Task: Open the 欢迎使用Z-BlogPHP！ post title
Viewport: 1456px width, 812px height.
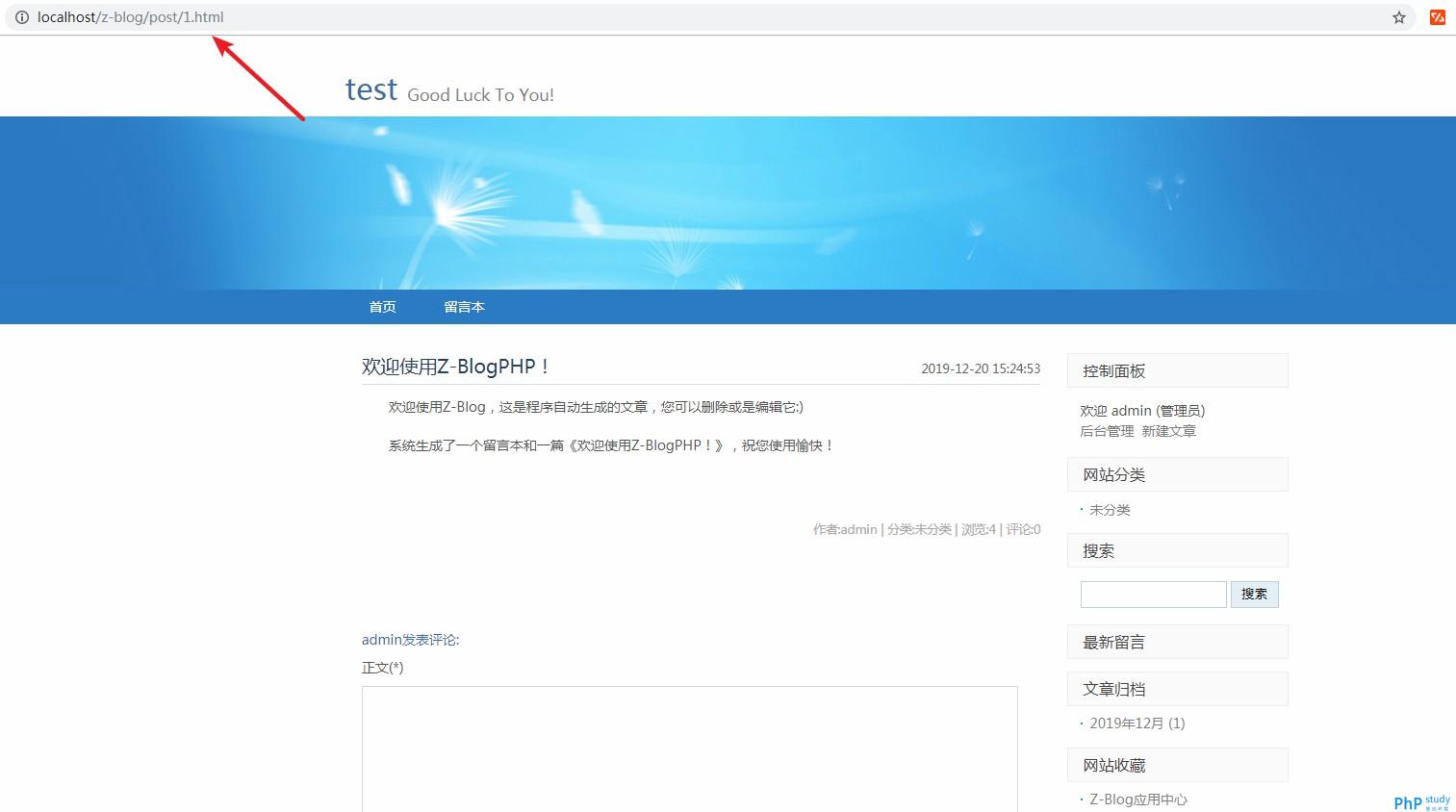Action: click(455, 367)
